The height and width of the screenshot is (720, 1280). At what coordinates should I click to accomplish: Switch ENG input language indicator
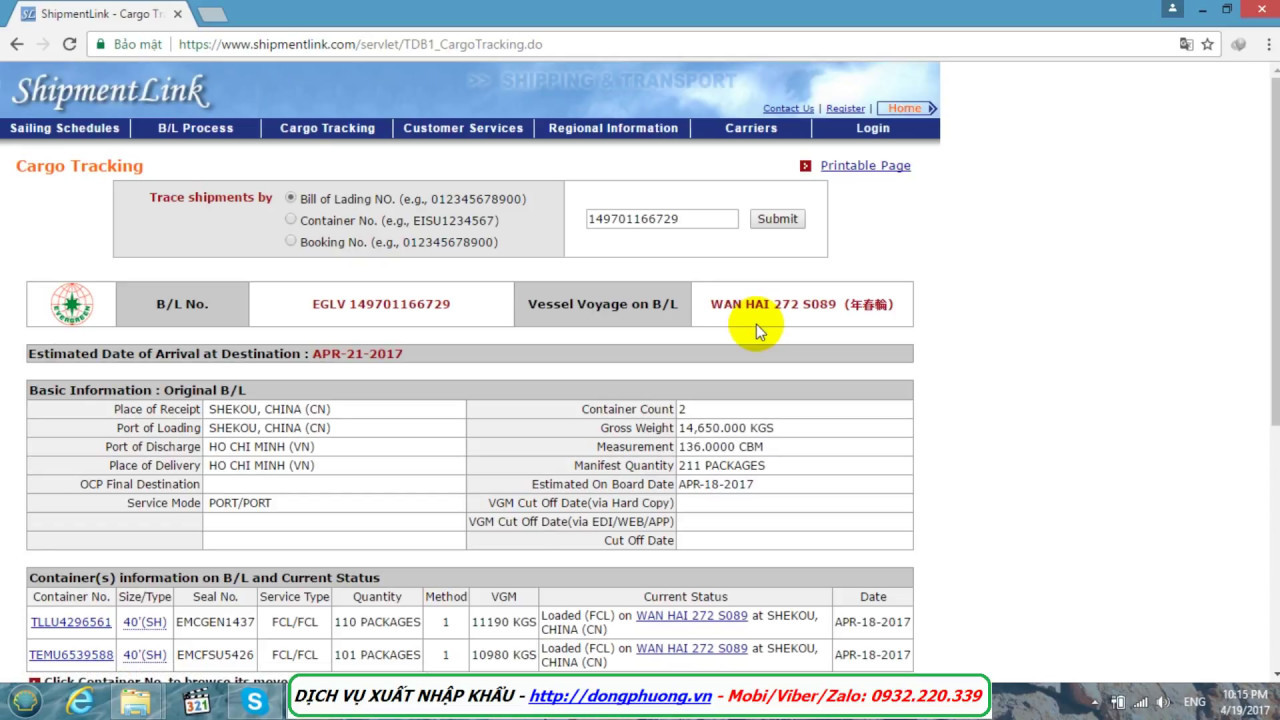pos(1195,702)
